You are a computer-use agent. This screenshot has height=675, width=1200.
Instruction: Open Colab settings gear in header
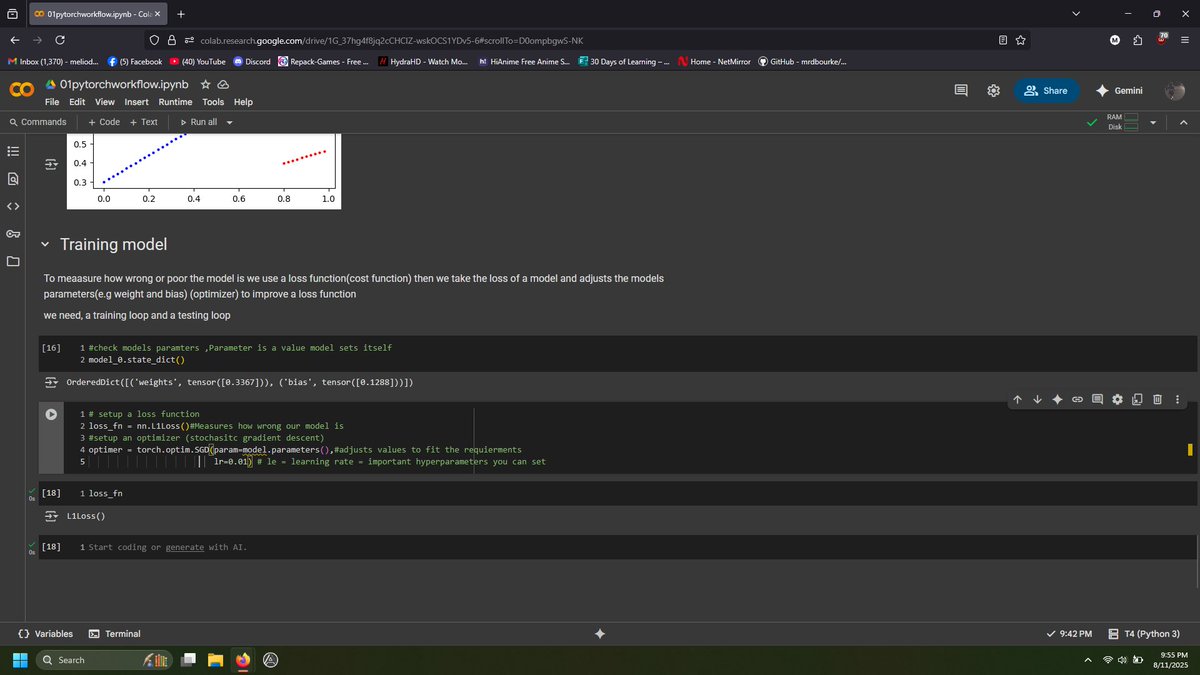coord(993,90)
